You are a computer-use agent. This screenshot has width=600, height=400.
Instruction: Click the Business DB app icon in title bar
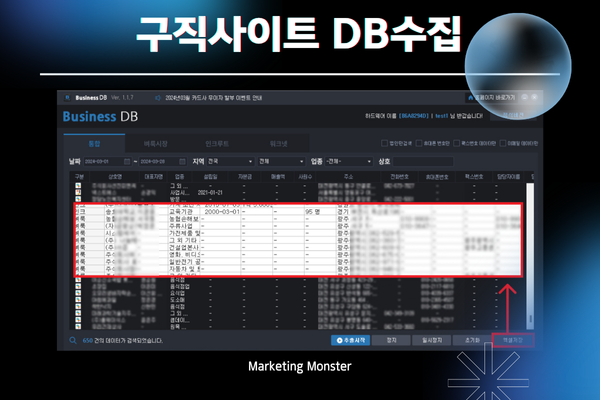pyautogui.click(x=67, y=98)
